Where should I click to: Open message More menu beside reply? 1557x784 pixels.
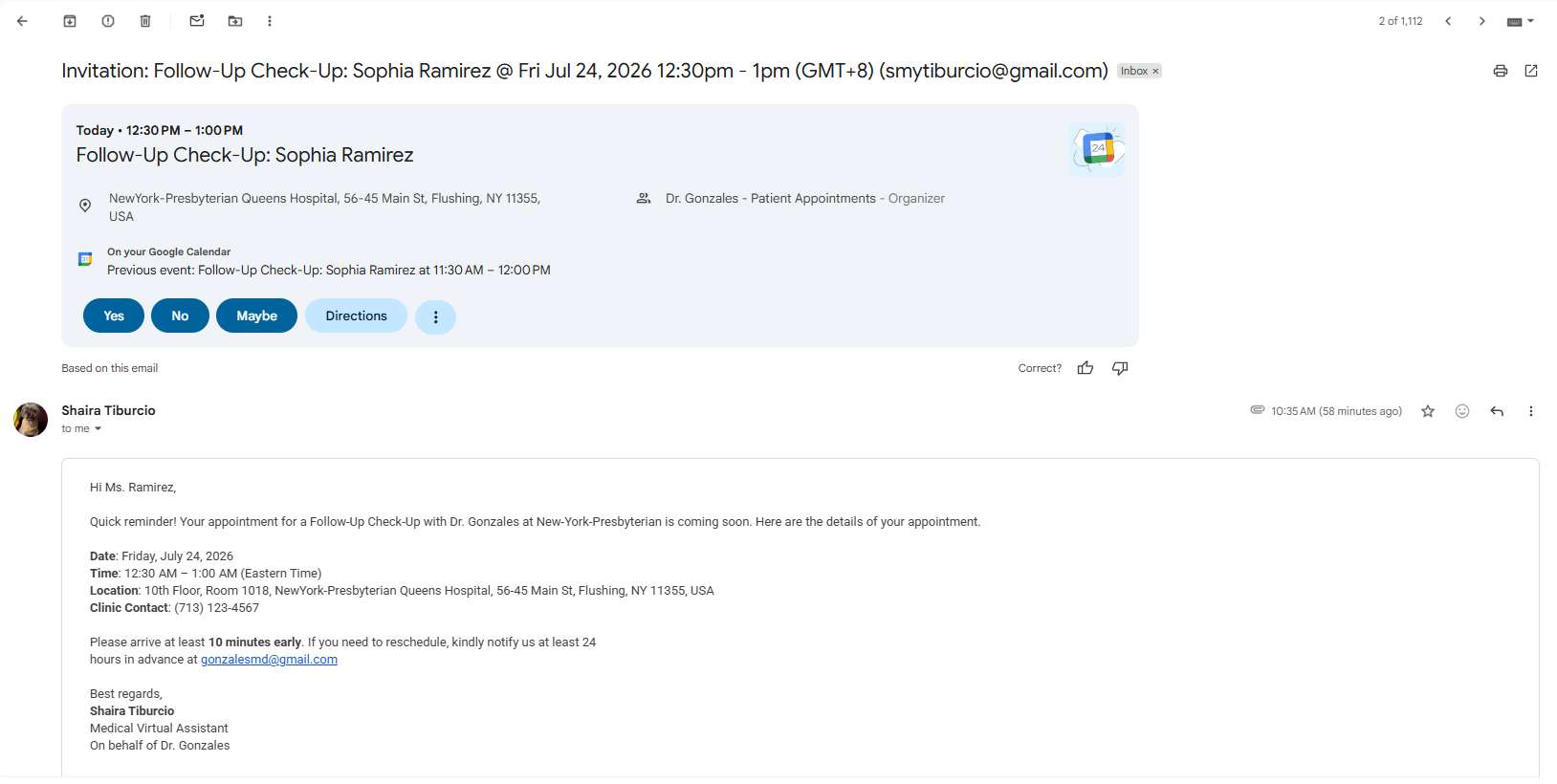(x=1531, y=411)
